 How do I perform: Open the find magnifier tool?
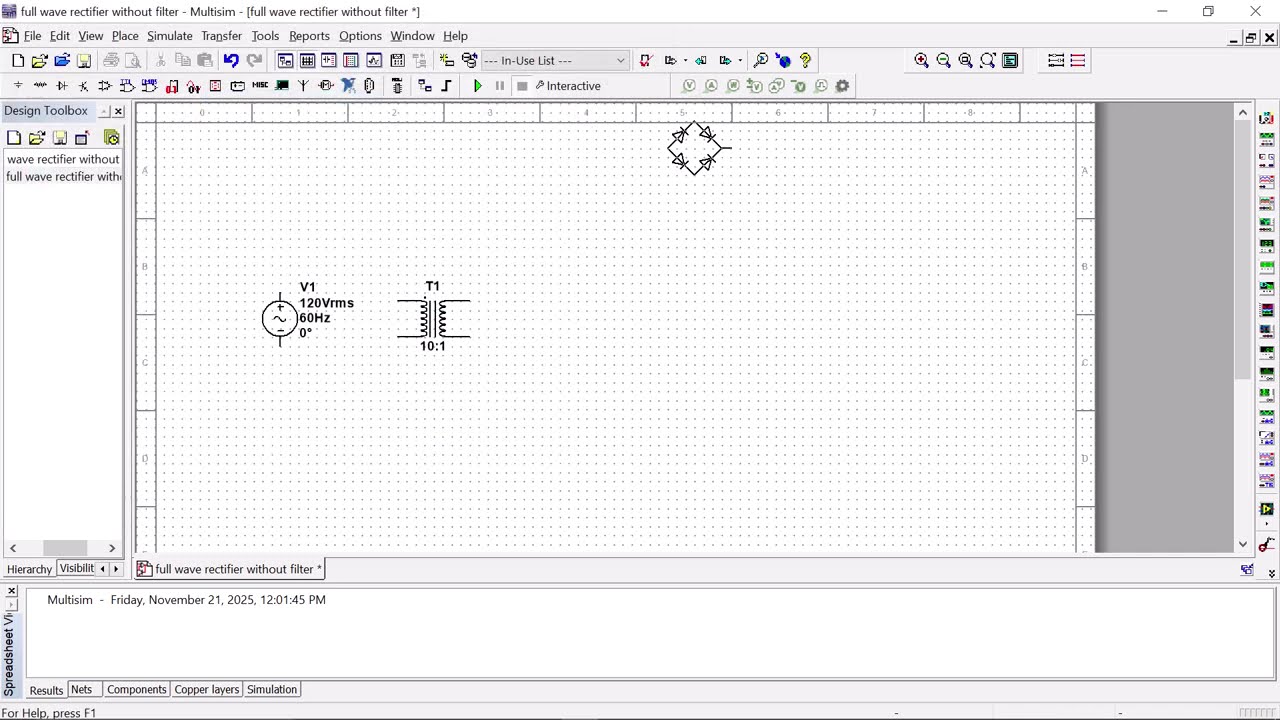(761, 61)
